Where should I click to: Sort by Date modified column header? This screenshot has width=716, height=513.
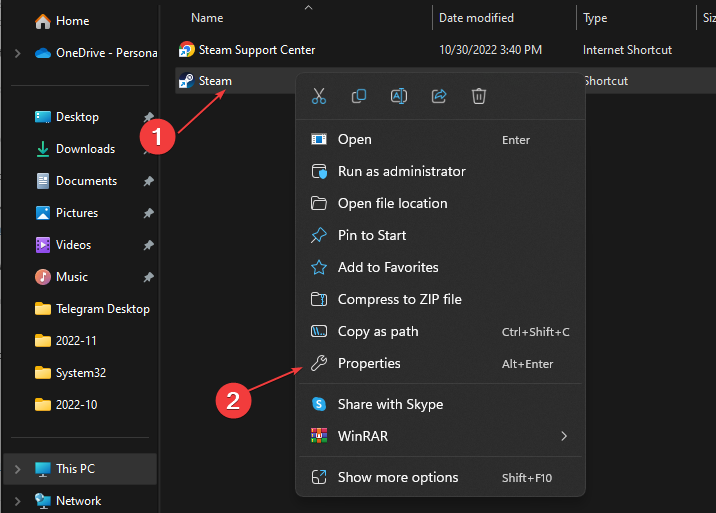pos(476,18)
